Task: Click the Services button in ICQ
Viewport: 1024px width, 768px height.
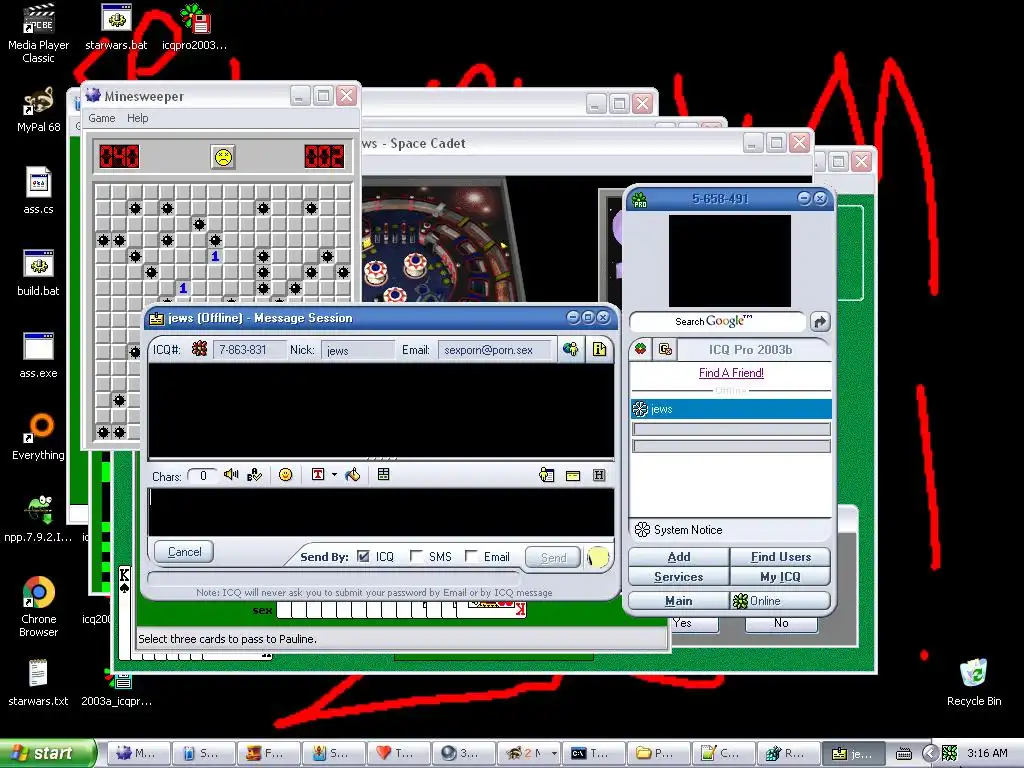Action: (679, 577)
